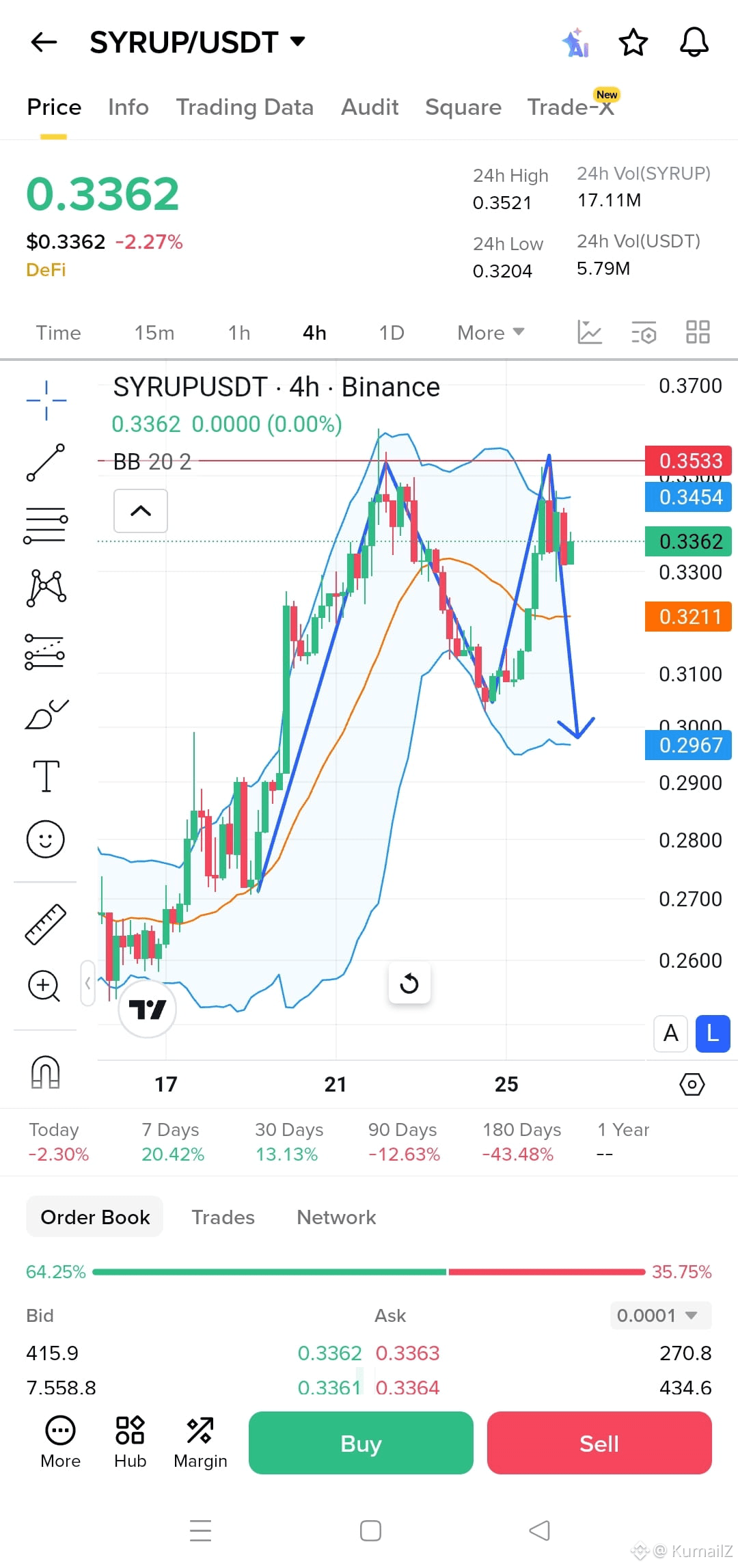Screen dimensions: 738x1568
Task: Open the Hub icon
Action: [x=130, y=1443]
